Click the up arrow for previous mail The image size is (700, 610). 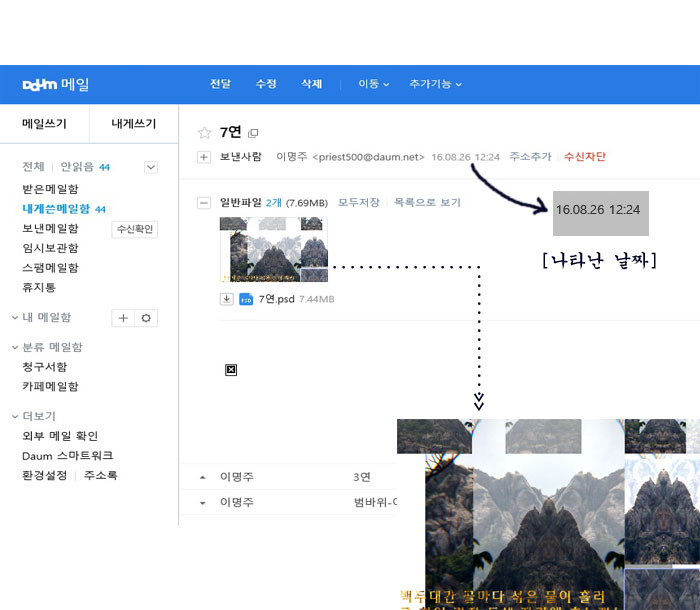coord(203,477)
